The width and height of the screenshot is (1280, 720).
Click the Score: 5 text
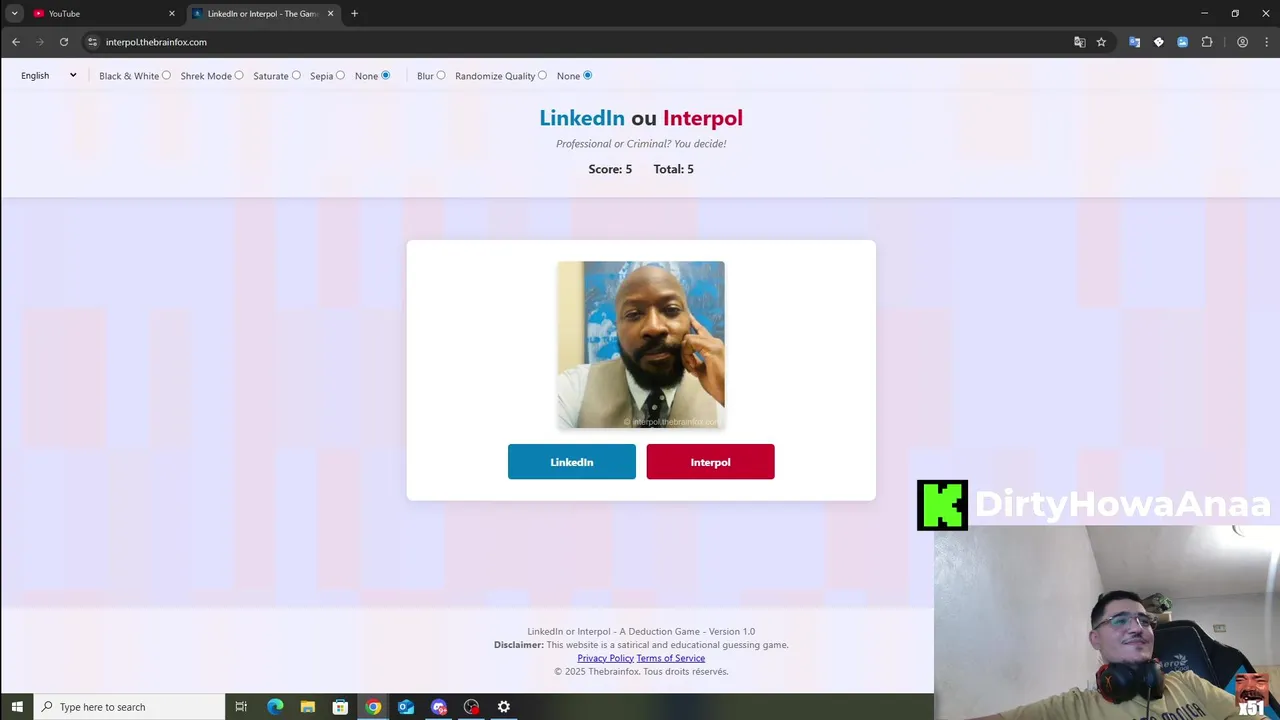[x=610, y=169]
